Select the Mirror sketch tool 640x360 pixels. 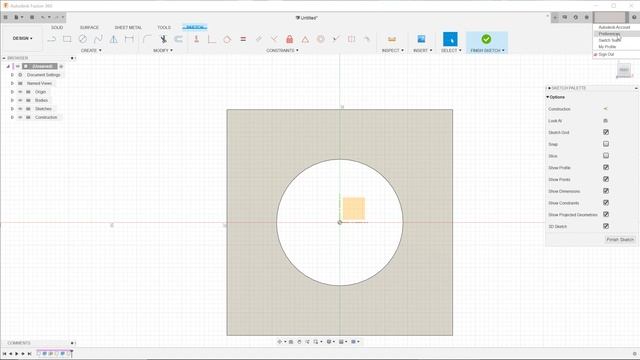[113, 39]
